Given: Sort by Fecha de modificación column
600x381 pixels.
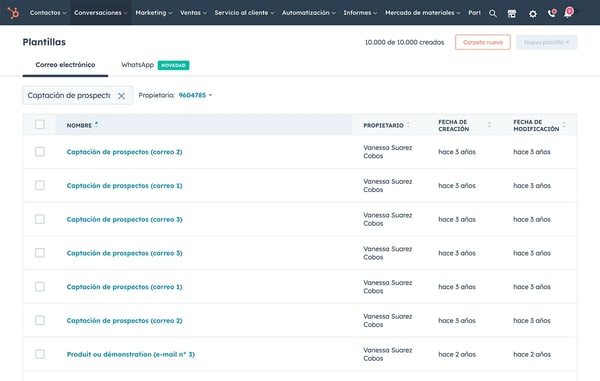Looking at the screenshot, I should point(539,125).
